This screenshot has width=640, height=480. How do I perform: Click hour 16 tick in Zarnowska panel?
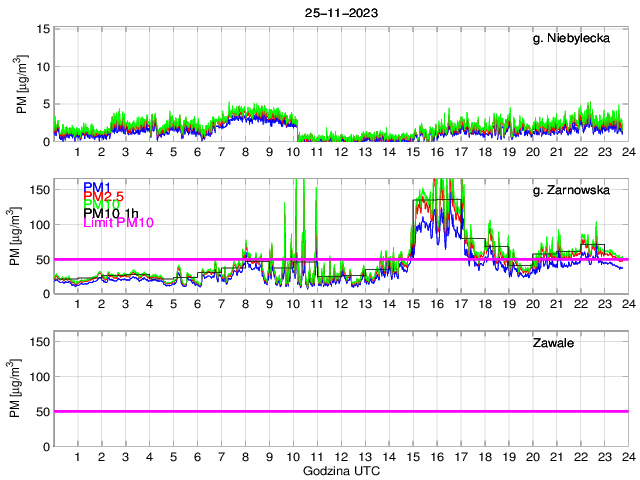point(436,303)
